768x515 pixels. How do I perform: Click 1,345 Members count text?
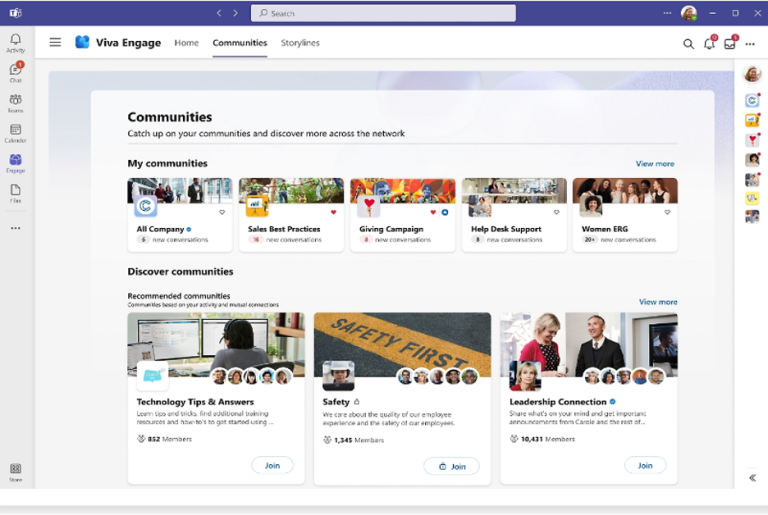tap(359, 440)
